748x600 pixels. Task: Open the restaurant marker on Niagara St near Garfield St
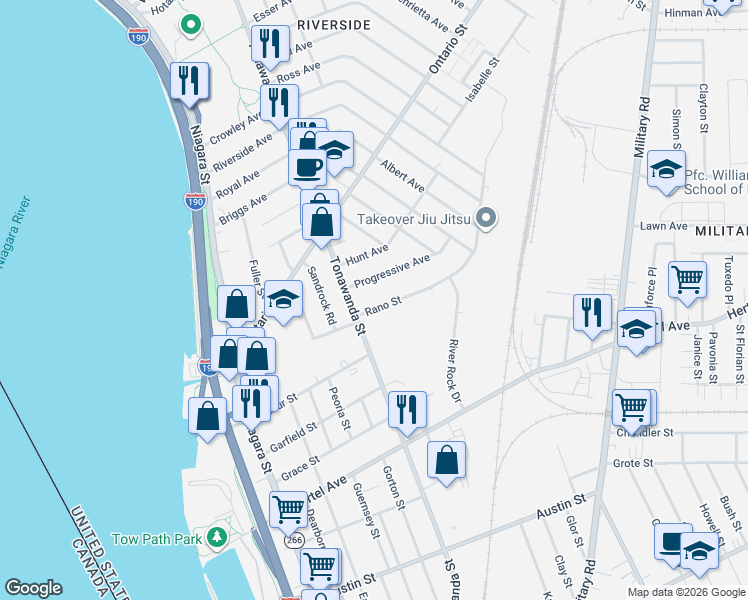[251, 405]
